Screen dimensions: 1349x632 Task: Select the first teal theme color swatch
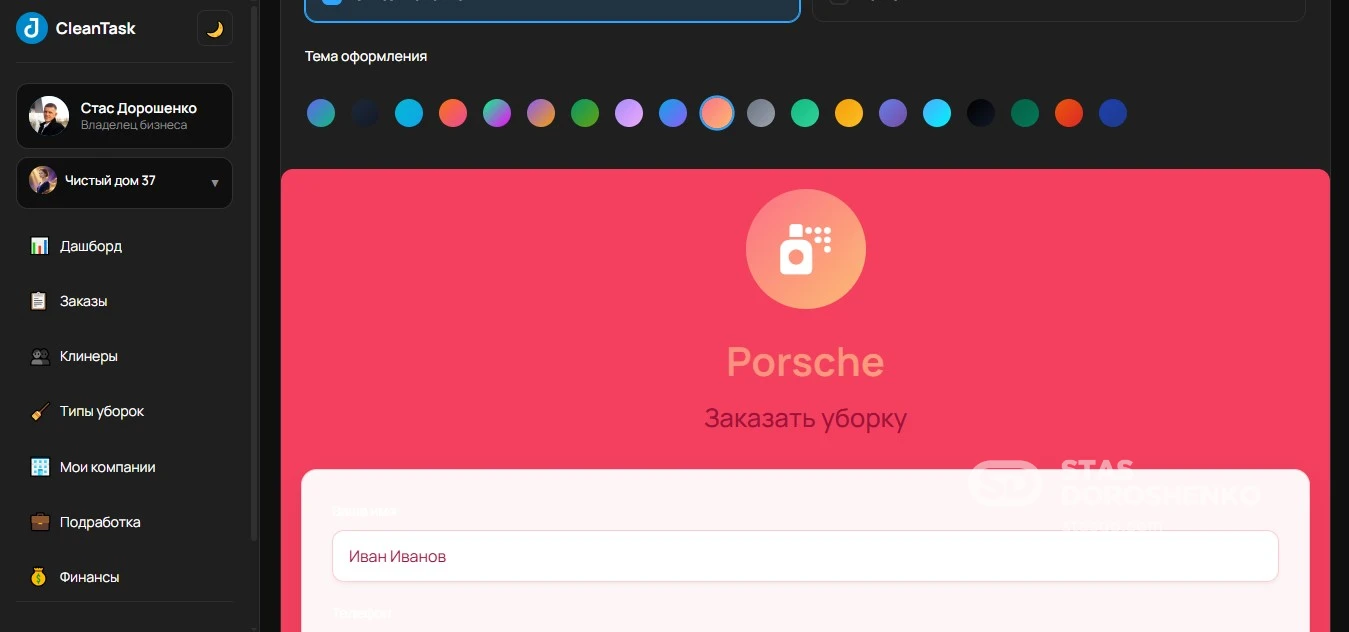click(x=321, y=113)
